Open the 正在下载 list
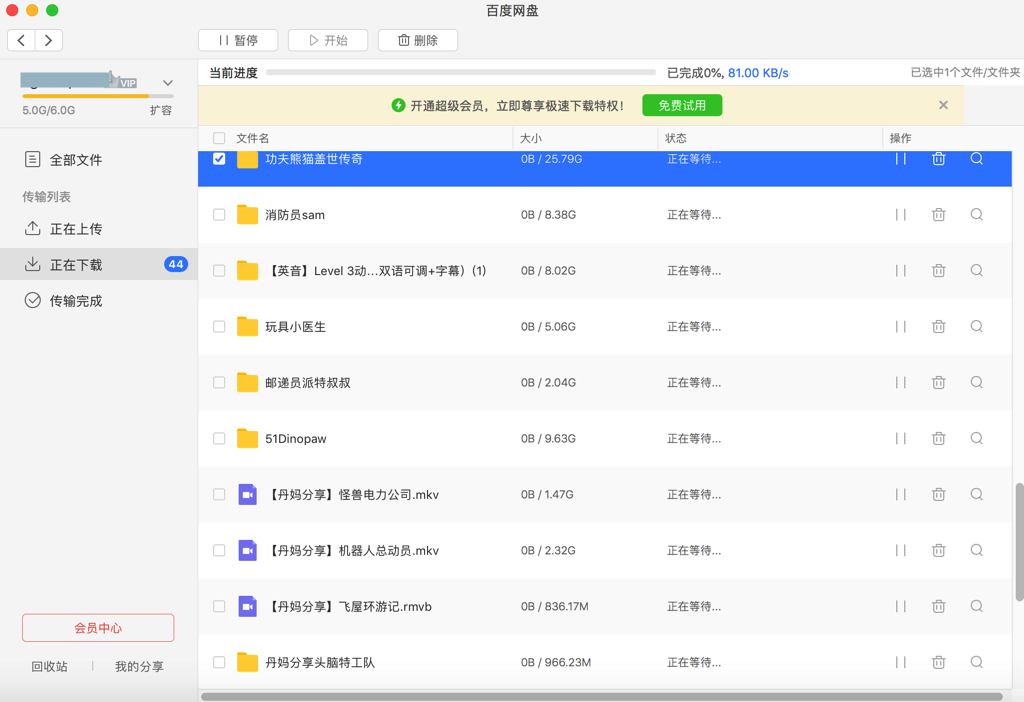This screenshot has height=702, width=1024. point(99,264)
